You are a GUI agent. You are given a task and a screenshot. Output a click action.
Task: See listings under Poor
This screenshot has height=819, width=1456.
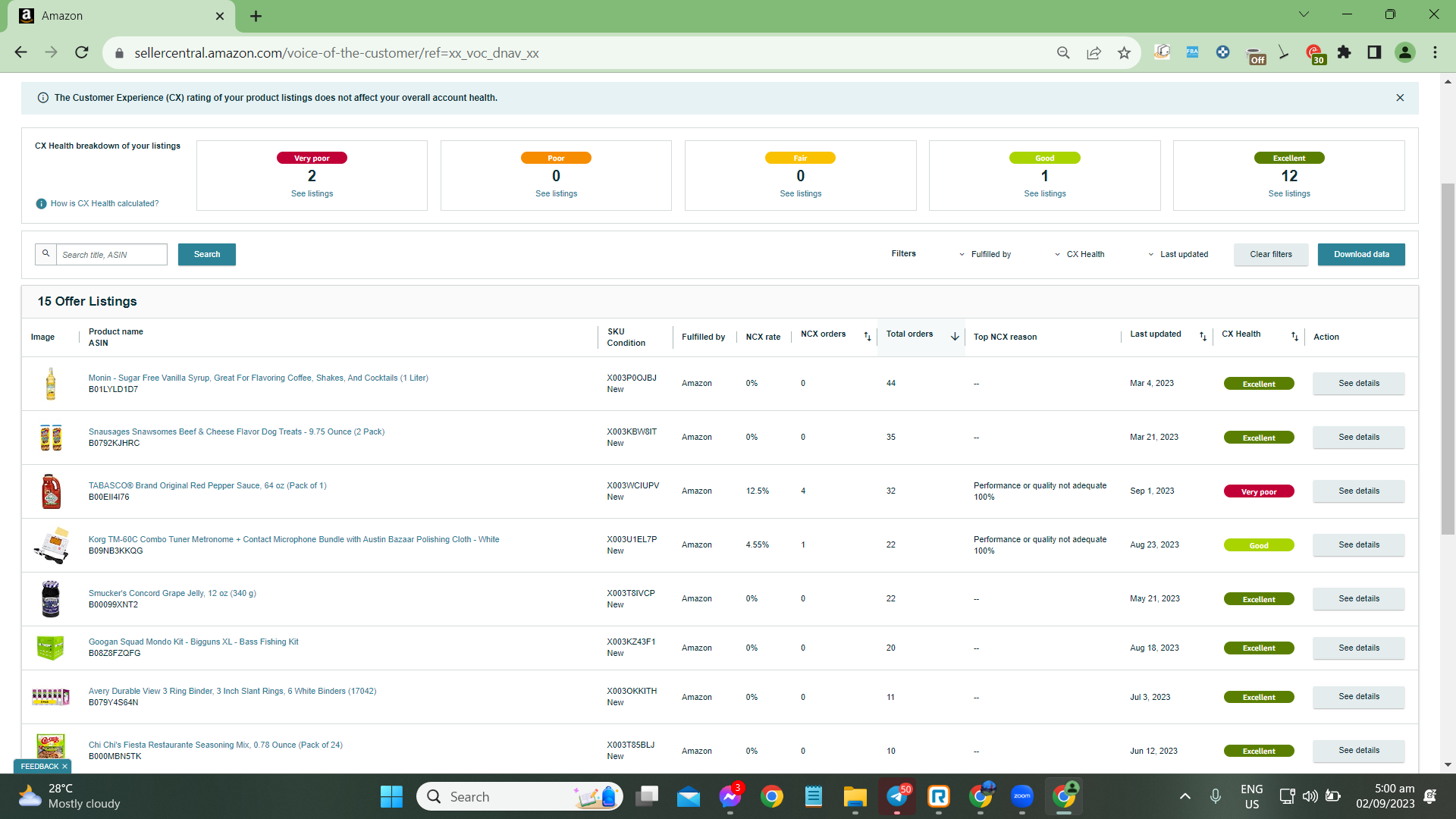pyautogui.click(x=556, y=193)
